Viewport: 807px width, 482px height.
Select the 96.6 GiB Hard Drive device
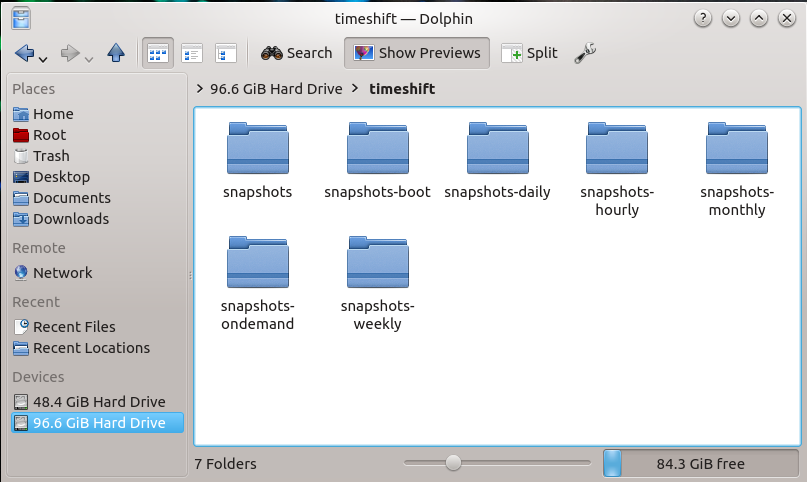97,423
